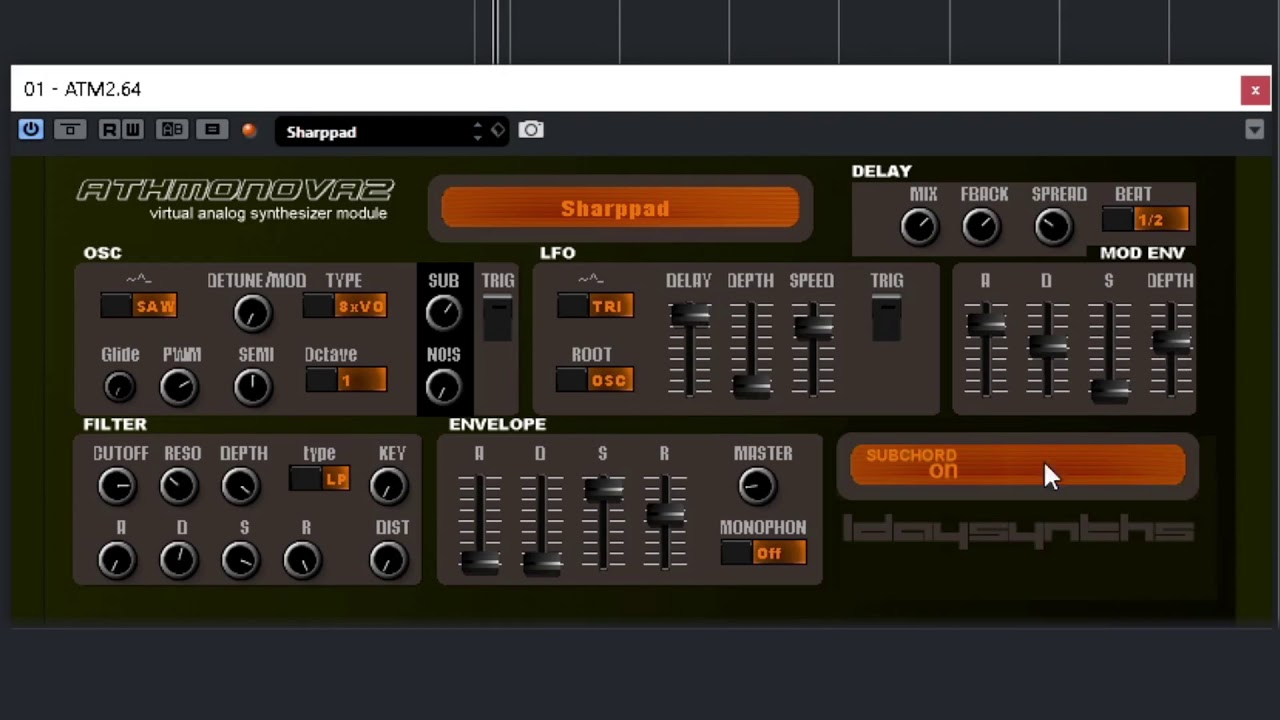This screenshot has height=720, width=1280.
Task: Move the LFO DELAY slider
Action: [689, 317]
